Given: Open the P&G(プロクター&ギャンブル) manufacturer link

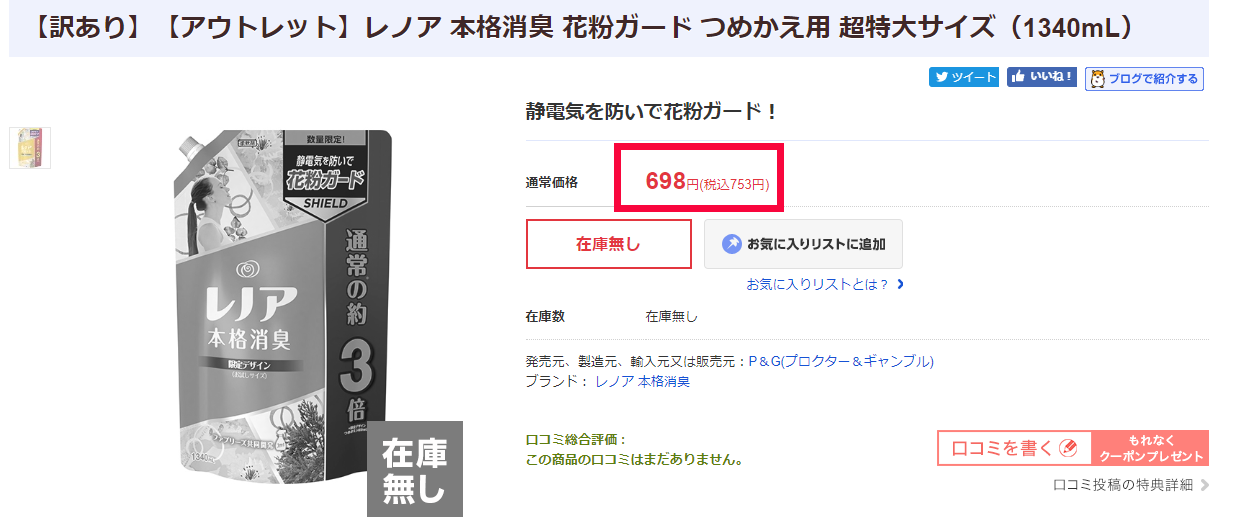Looking at the screenshot, I should click(x=841, y=361).
